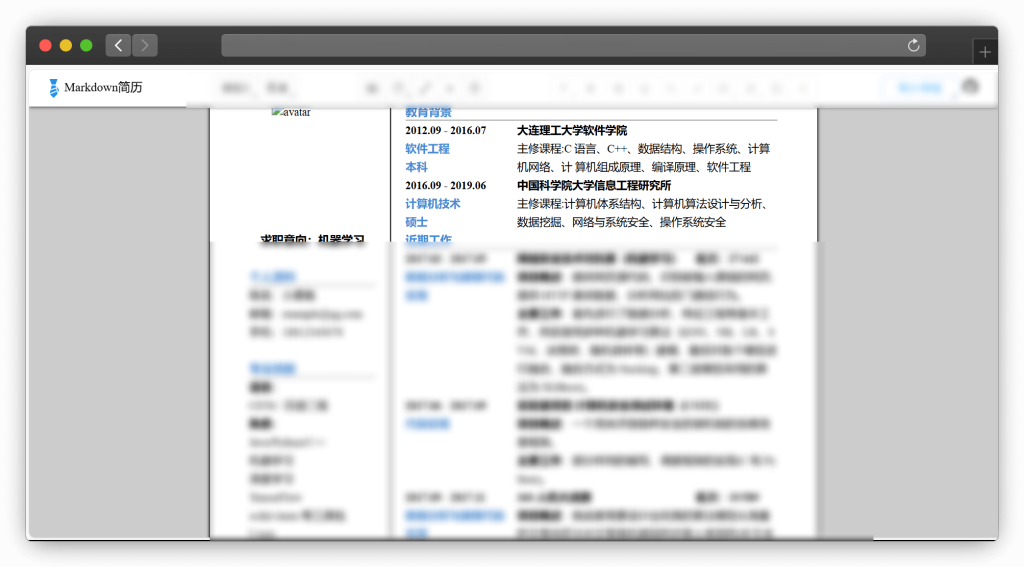
Task: Click the Markdown简历 title text
Action: [x=103, y=88]
